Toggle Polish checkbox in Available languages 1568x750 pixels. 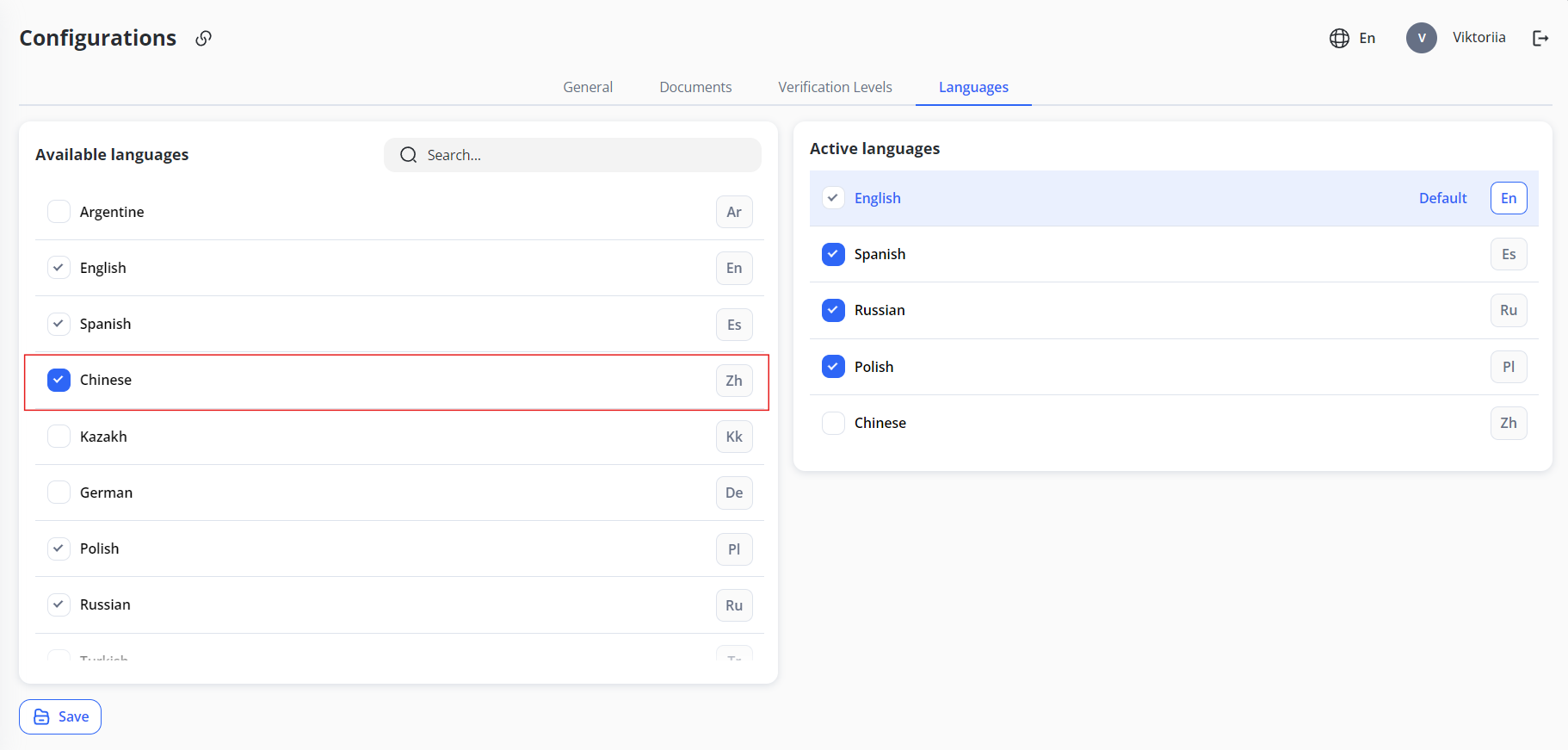tap(59, 549)
